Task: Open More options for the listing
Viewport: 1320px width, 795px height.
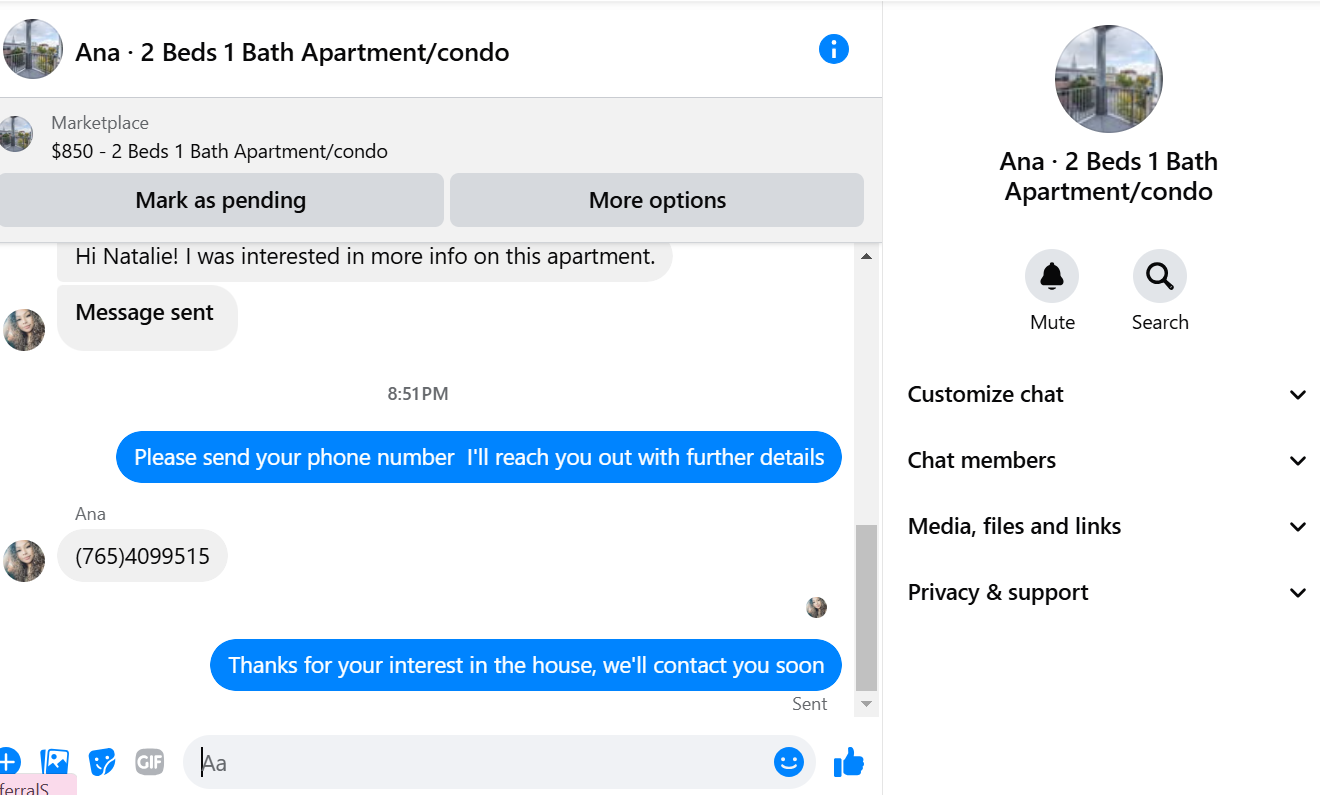Action: click(x=657, y=200)
